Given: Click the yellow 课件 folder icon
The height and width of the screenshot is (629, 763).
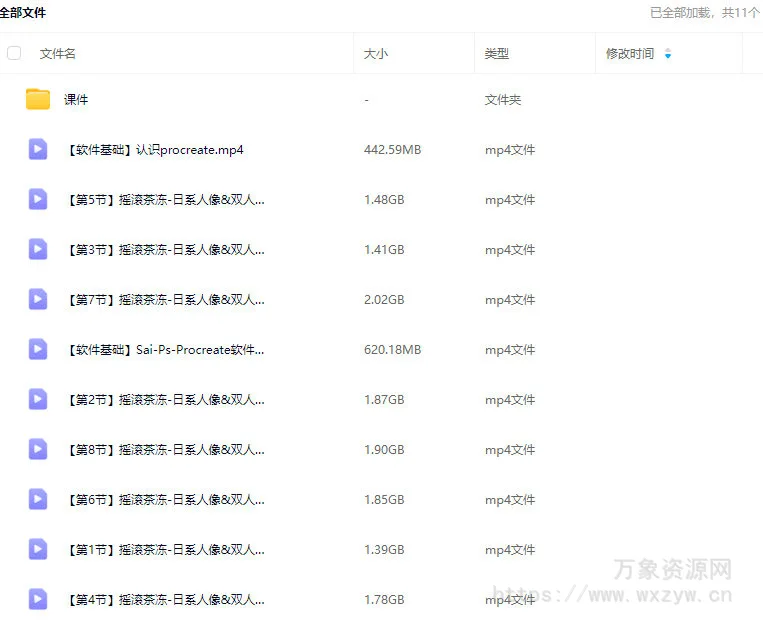Looking at the screenshot, I should [38, 99].
